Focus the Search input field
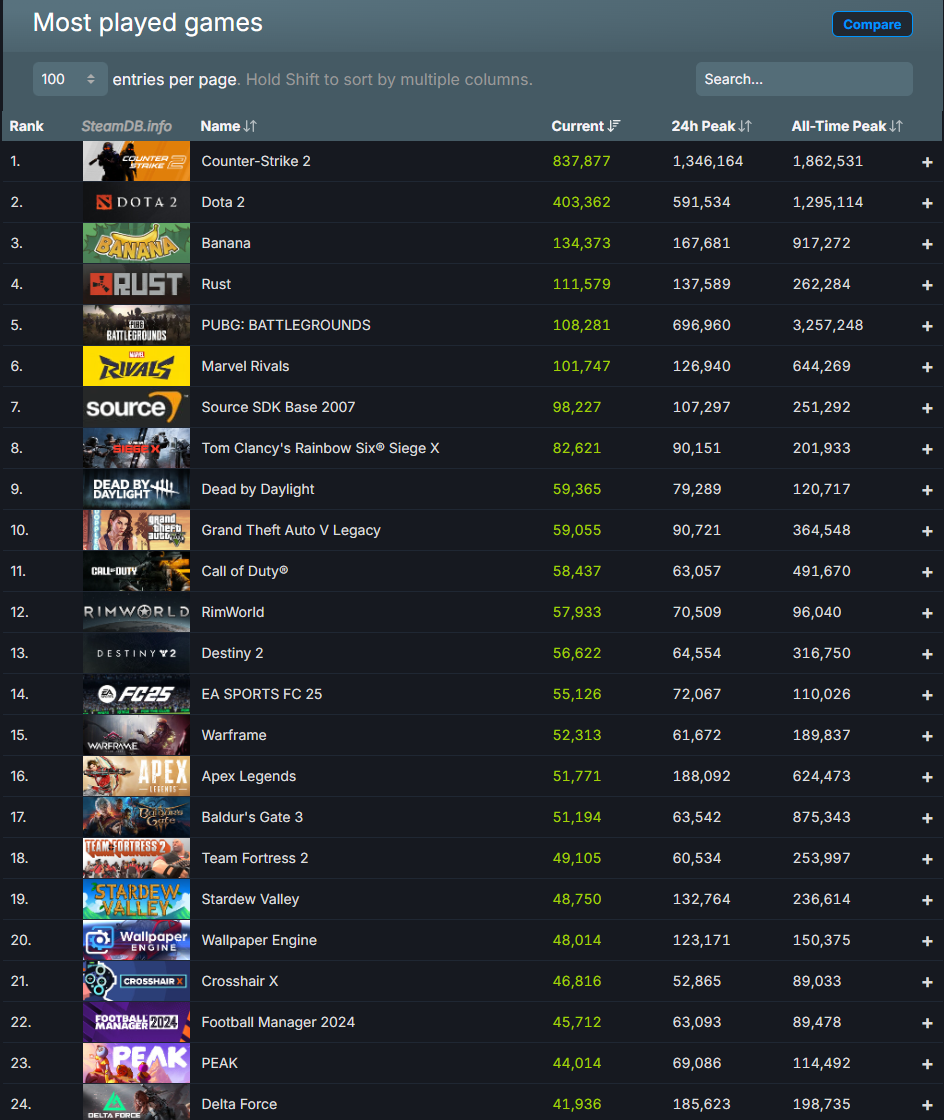Image resolution: width=944 pixels, height=1120 pixels. tap(804, 79)
